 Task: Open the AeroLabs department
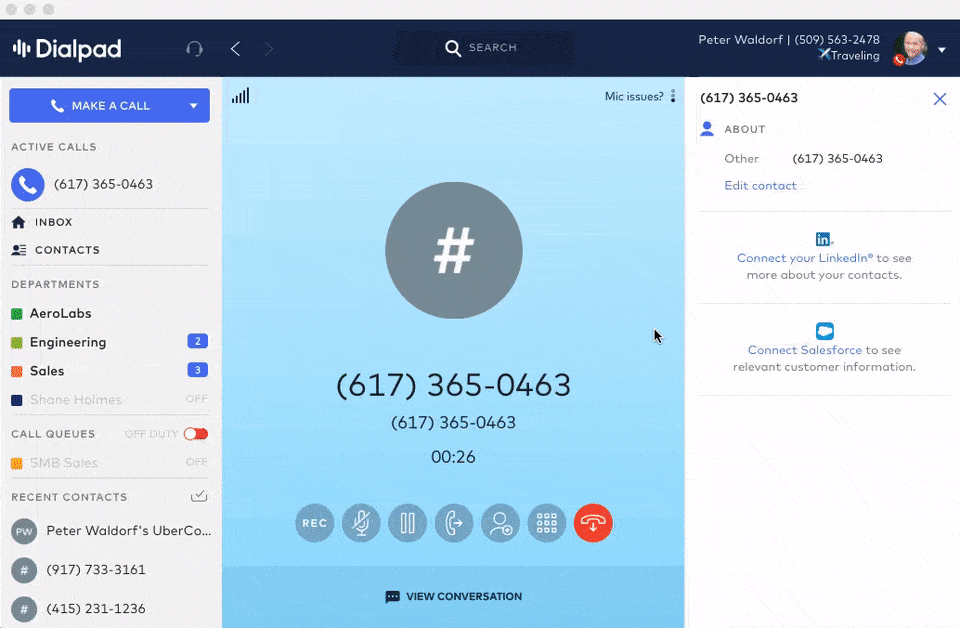tap(61, 313)
